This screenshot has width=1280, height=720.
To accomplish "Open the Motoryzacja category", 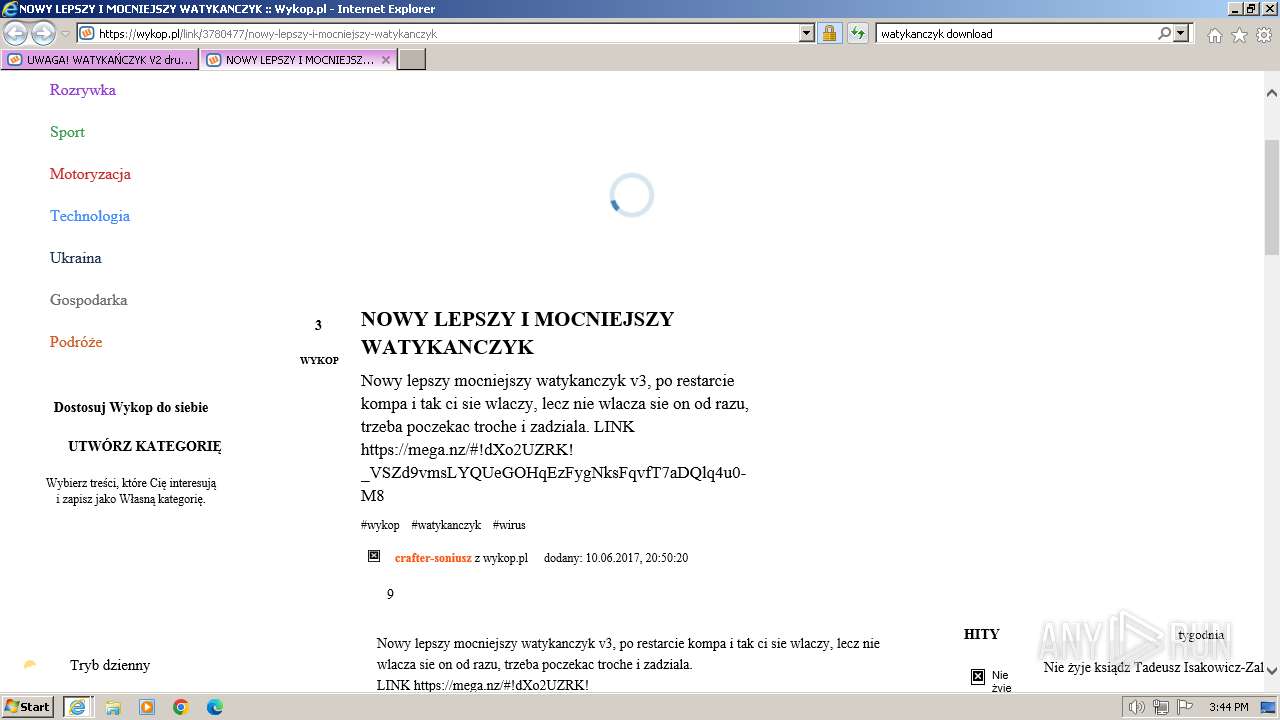I will coord(90,174).
